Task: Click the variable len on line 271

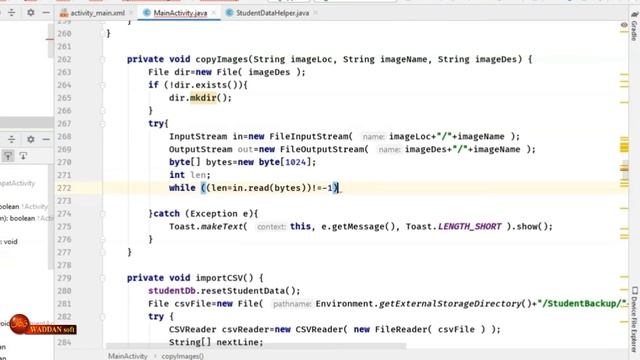Action: tap(198, 175)
